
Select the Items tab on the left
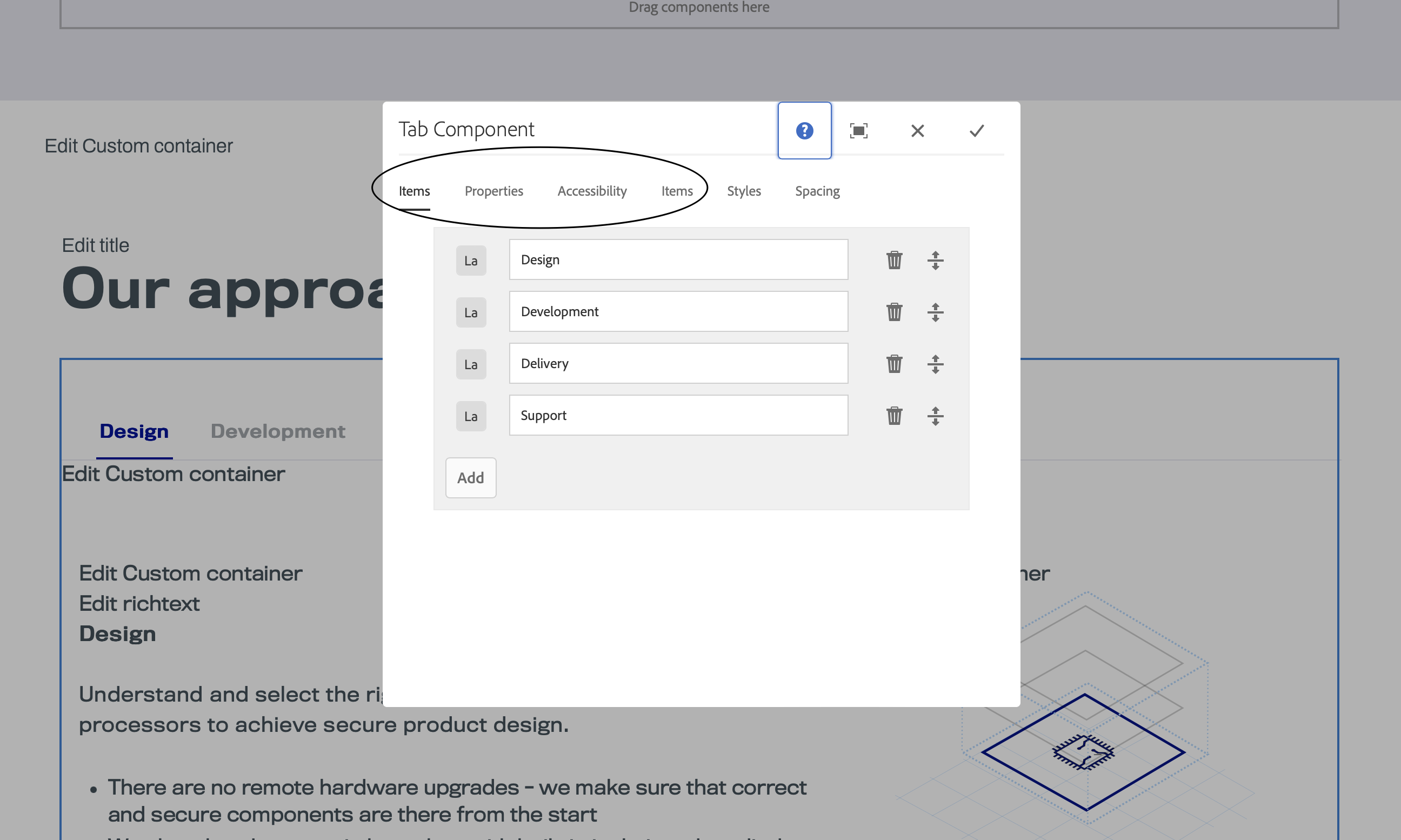point(413,191)
